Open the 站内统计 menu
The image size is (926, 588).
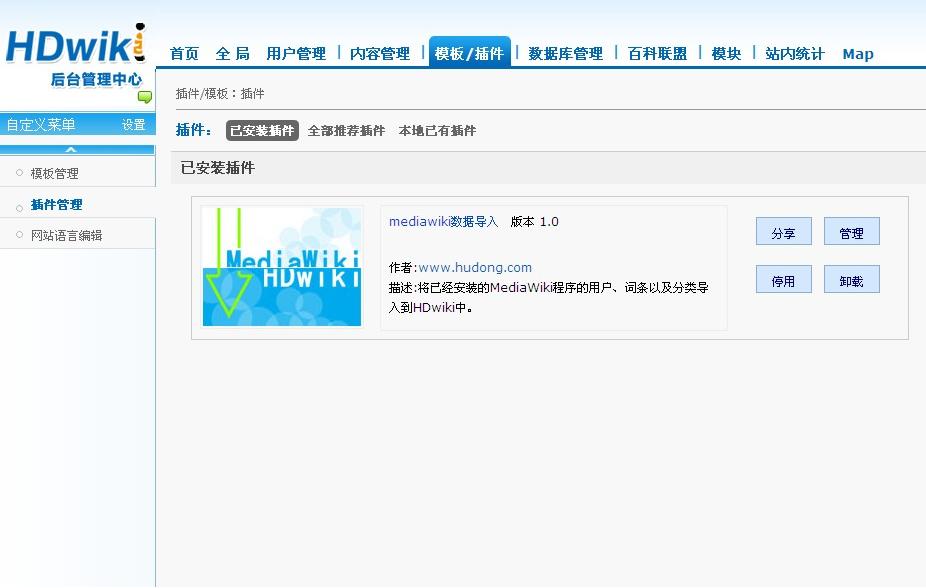pos(794,54)
